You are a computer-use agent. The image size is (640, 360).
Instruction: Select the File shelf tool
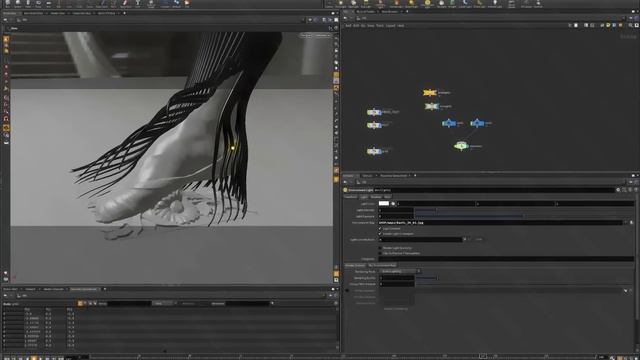(187, 4)
